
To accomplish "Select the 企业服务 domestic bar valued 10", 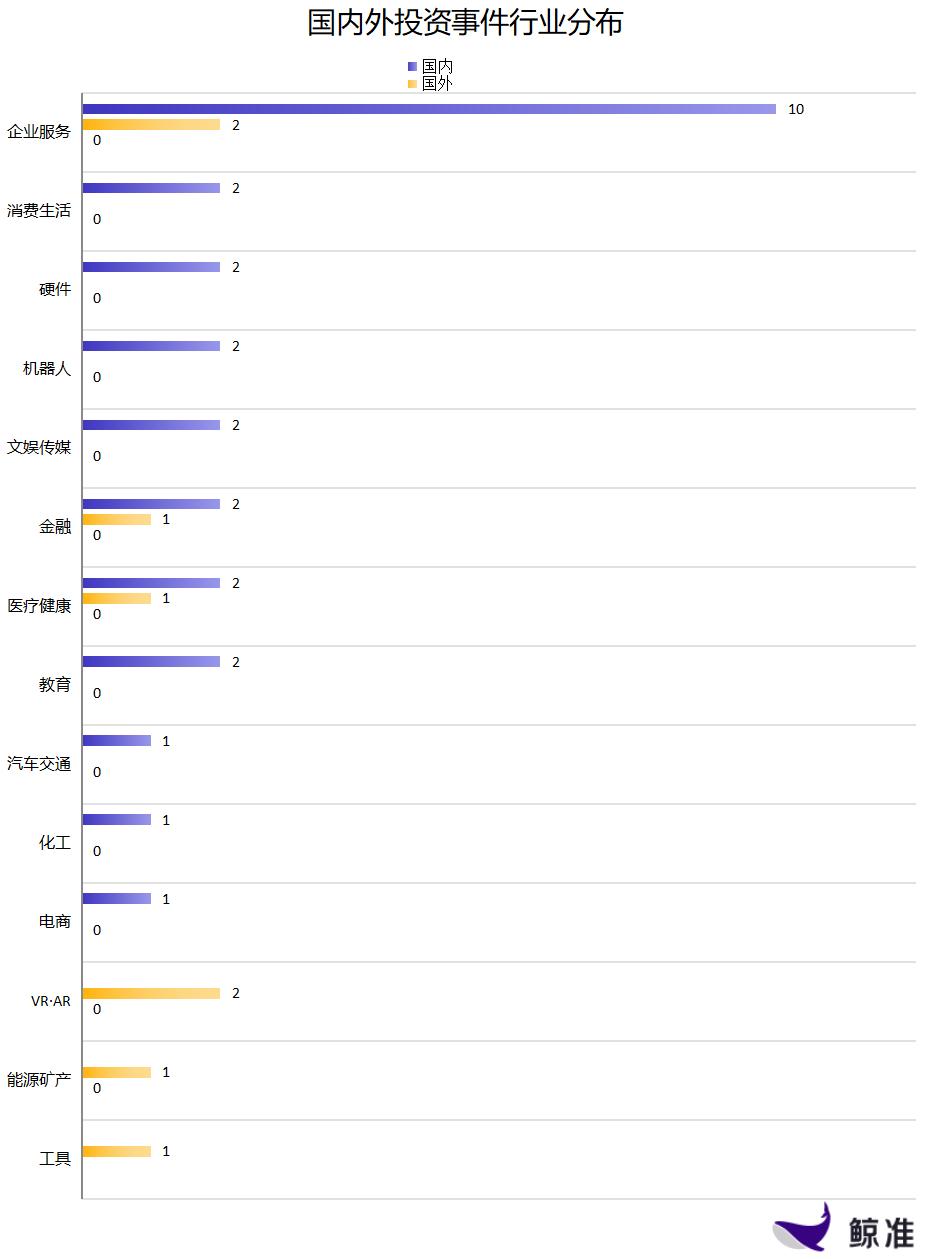I will pyautogui.click(x=429, y=109).
